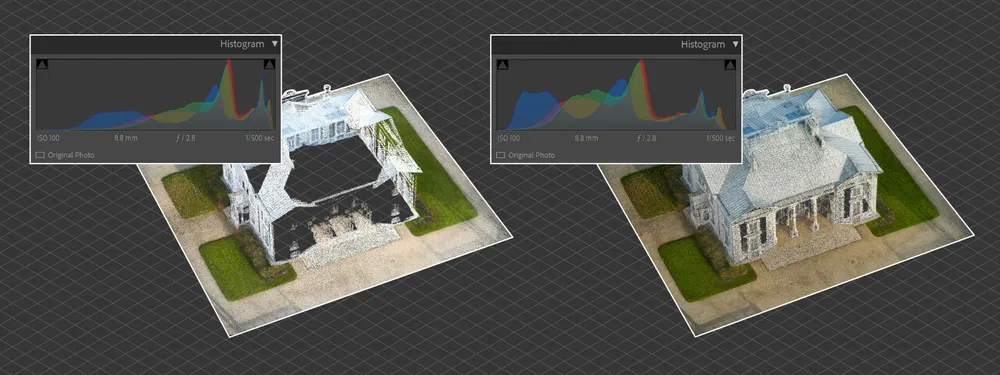Toggle shadow clipping indicator in right histogram

click(503, 64)
